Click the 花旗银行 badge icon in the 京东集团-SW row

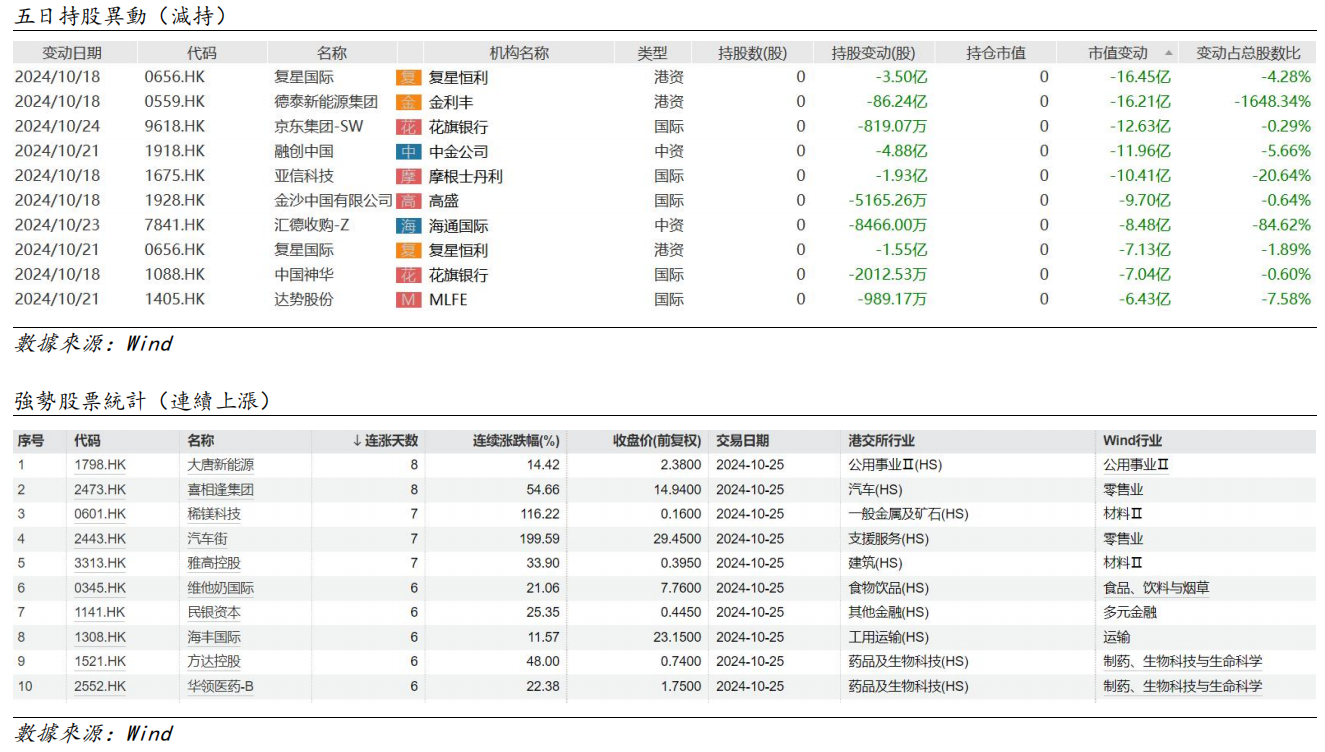tap(408, 127)
